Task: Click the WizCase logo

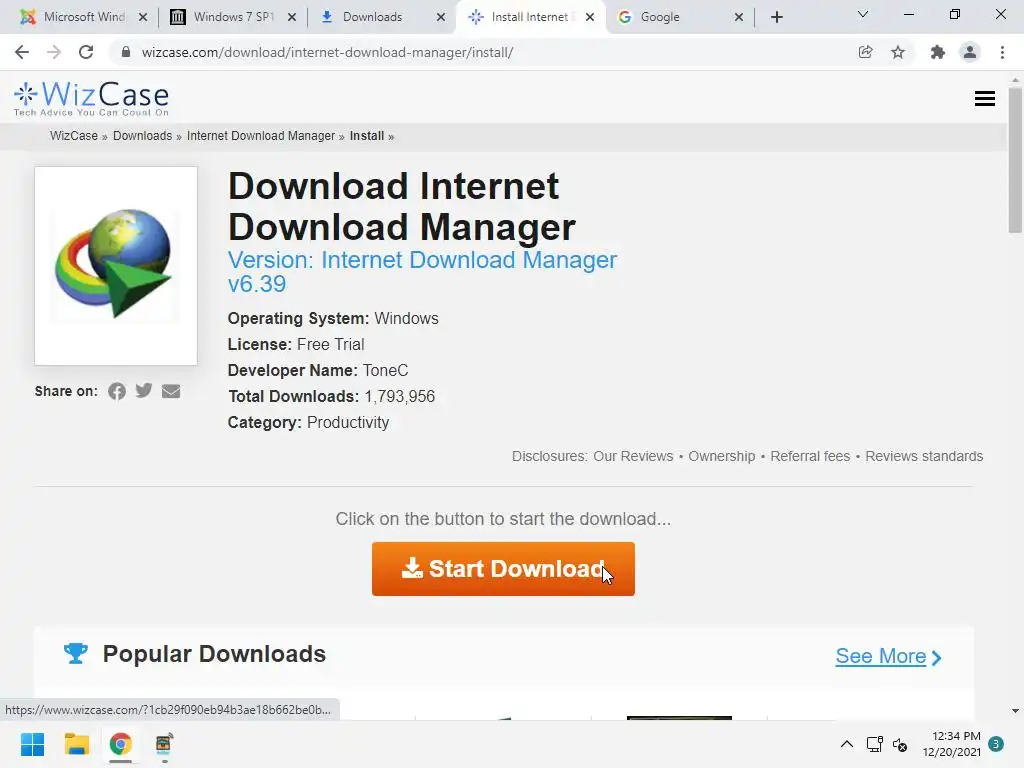Action: click(91, 99)
